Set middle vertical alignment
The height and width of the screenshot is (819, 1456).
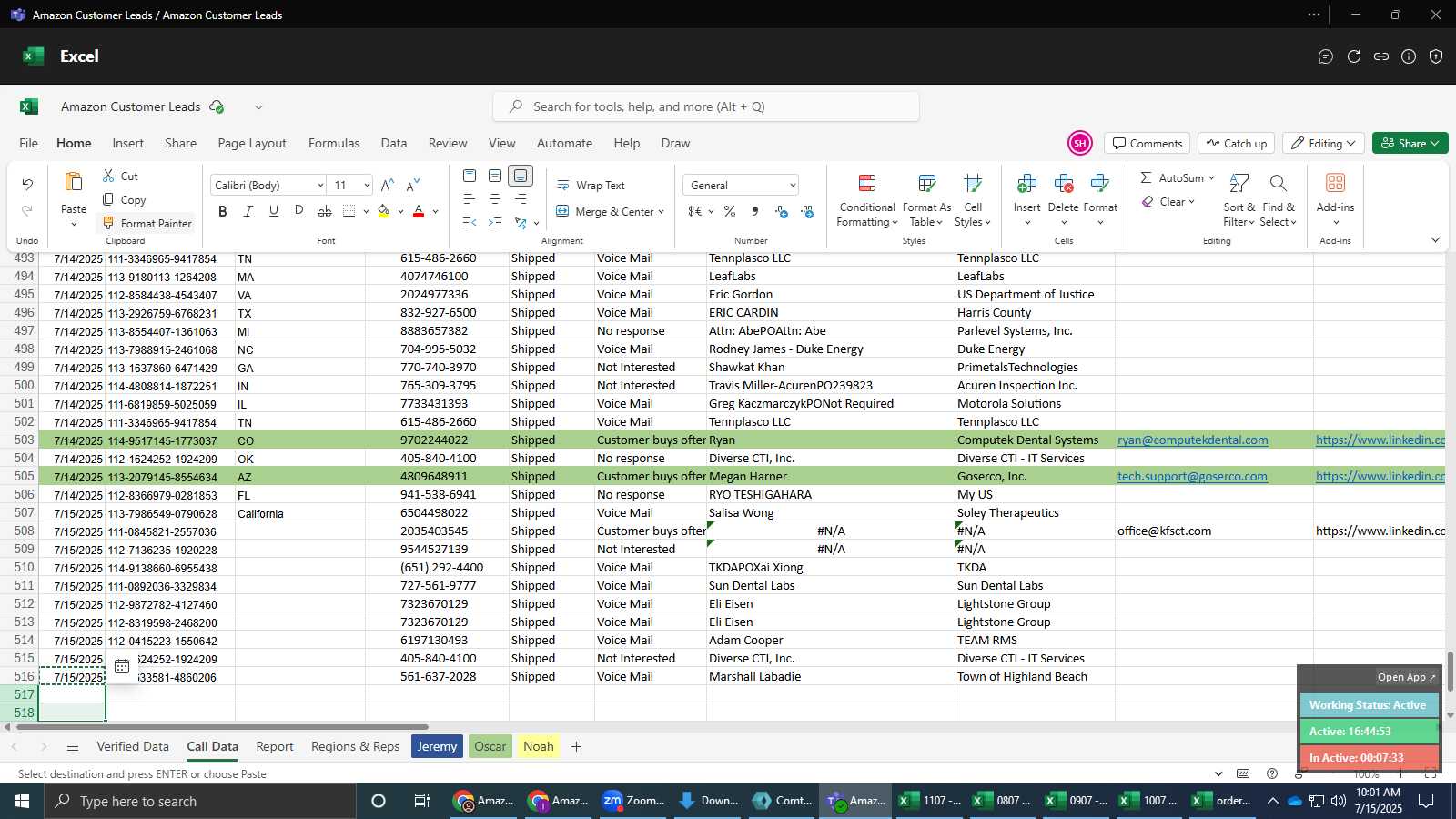tap(495, 176)
